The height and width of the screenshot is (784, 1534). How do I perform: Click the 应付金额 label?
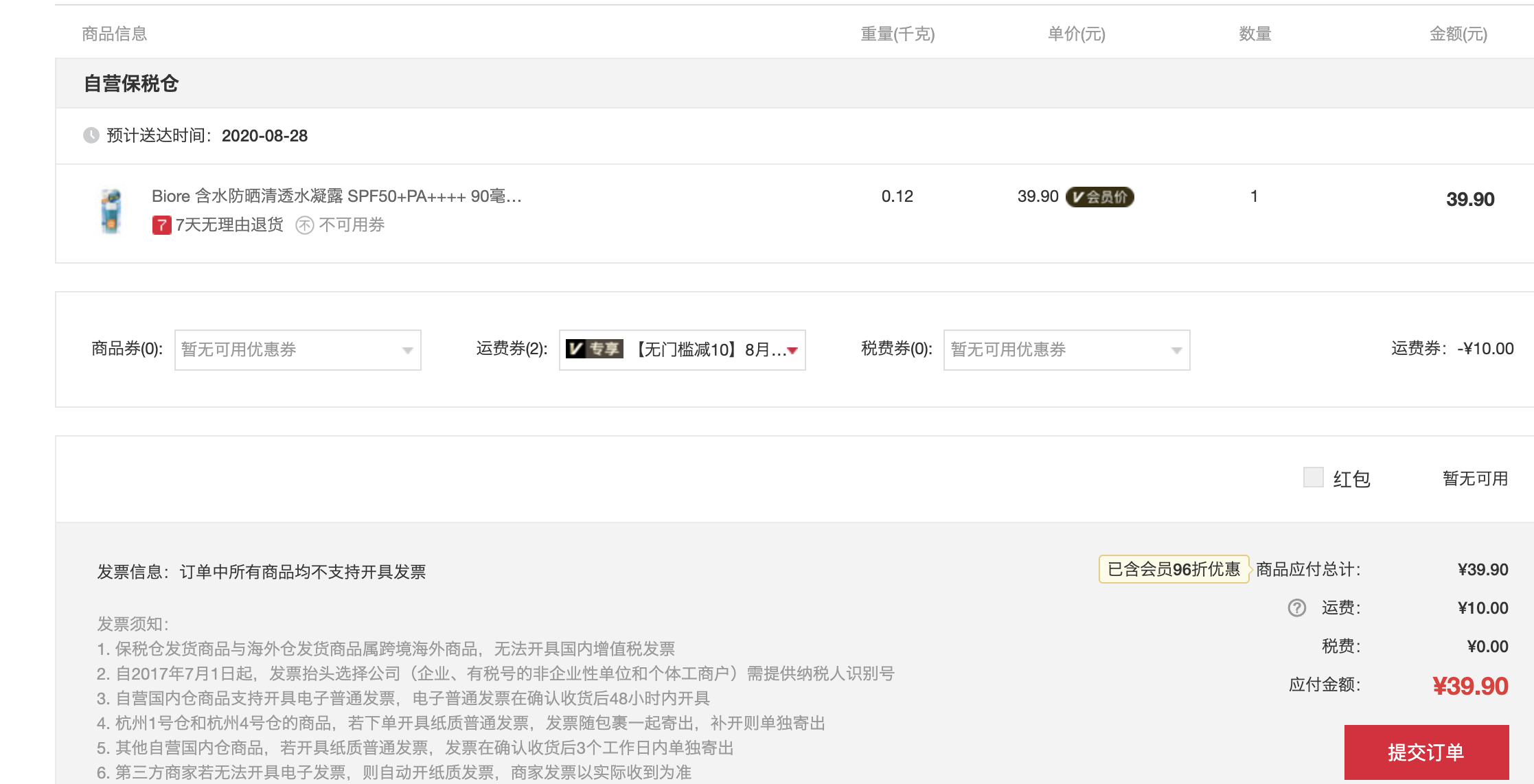coord(1324,685)
